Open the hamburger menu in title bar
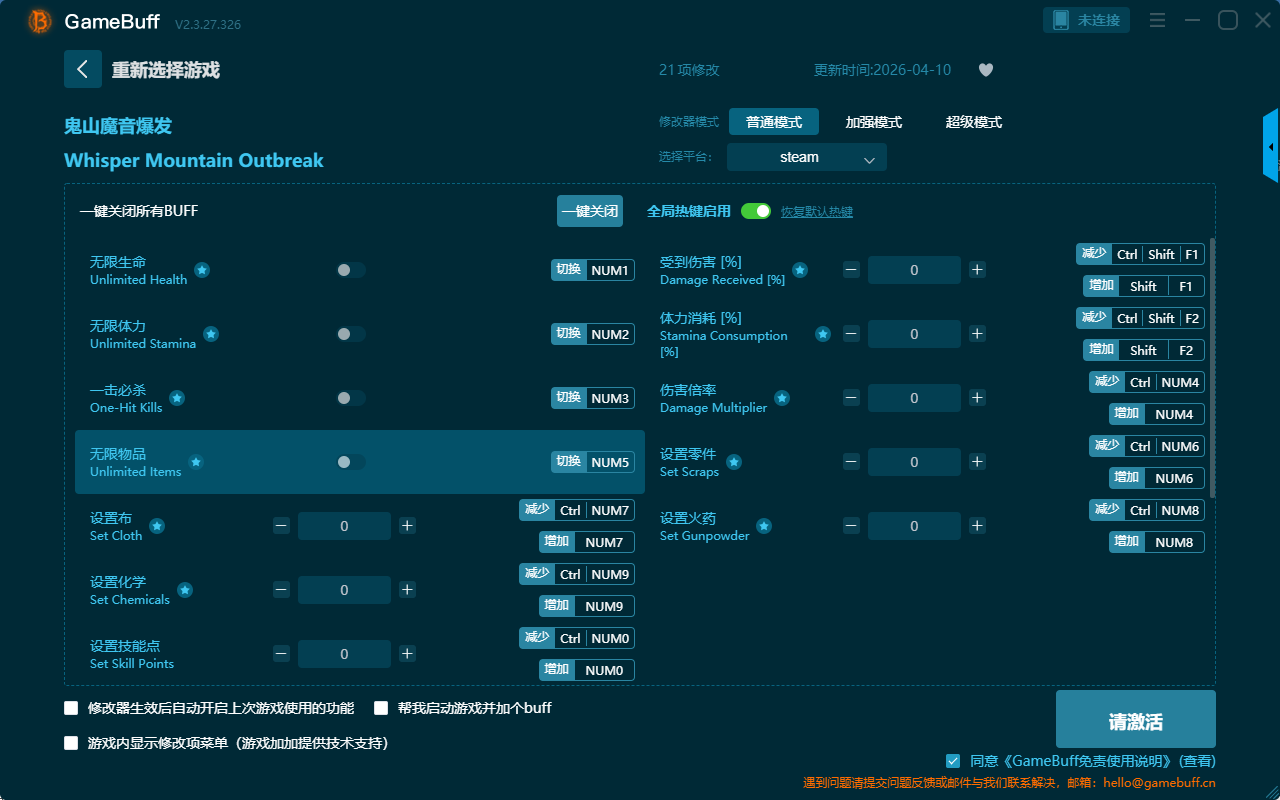Image resolution: width=1280 pixels, height=800 pixels. (1157, 20)
